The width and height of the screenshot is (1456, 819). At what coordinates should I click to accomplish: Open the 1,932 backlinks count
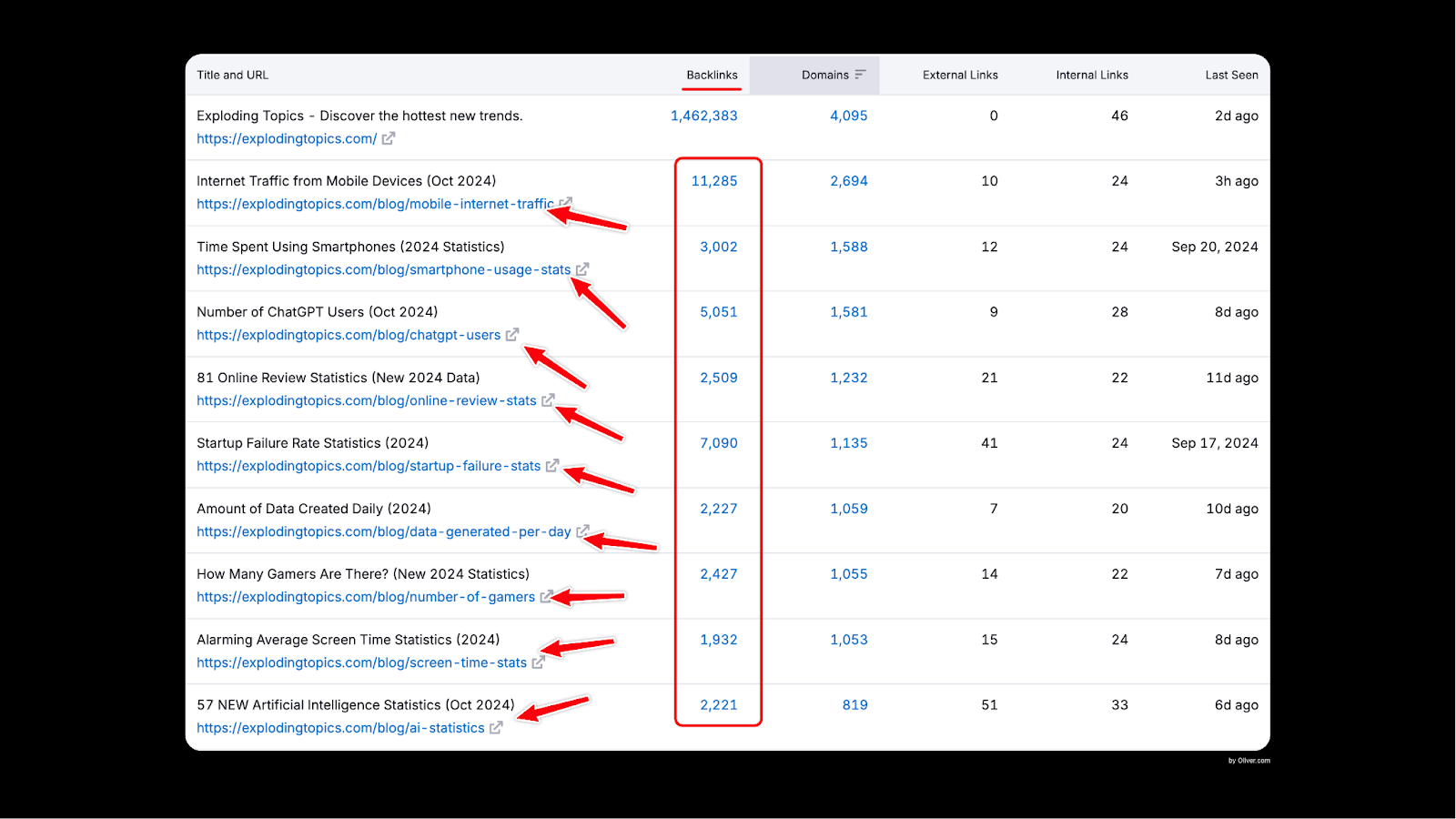(719, 640)
